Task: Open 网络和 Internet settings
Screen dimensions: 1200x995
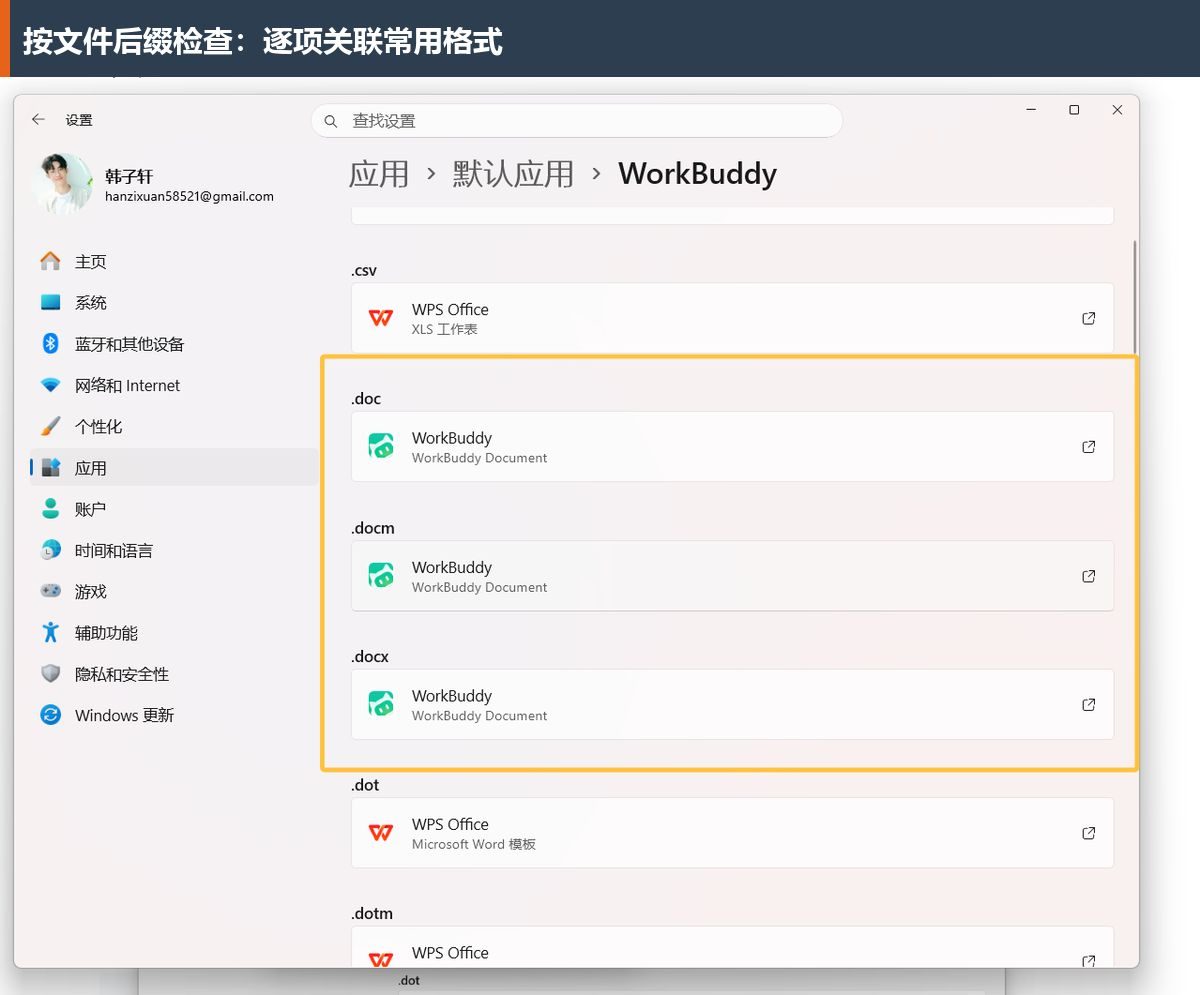Action: [174, 385]
